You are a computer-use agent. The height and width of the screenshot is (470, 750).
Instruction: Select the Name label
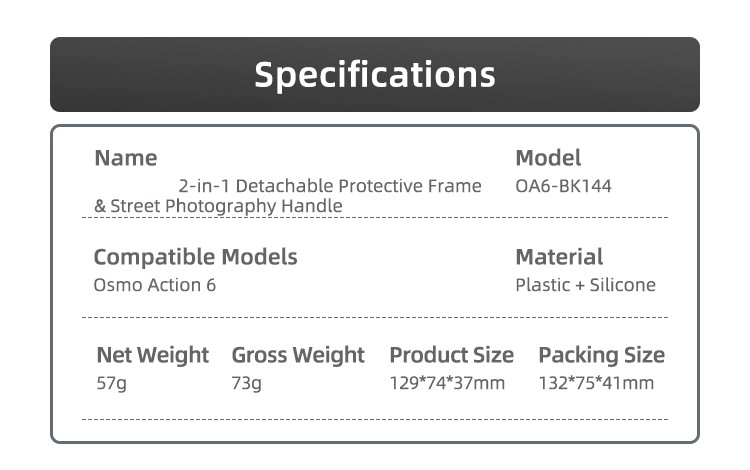click(126, 158)
